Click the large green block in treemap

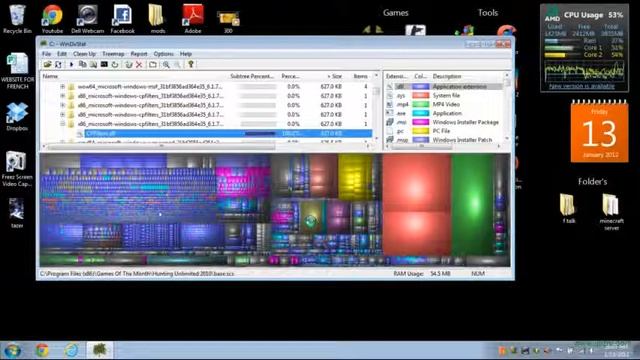[472, 204]
